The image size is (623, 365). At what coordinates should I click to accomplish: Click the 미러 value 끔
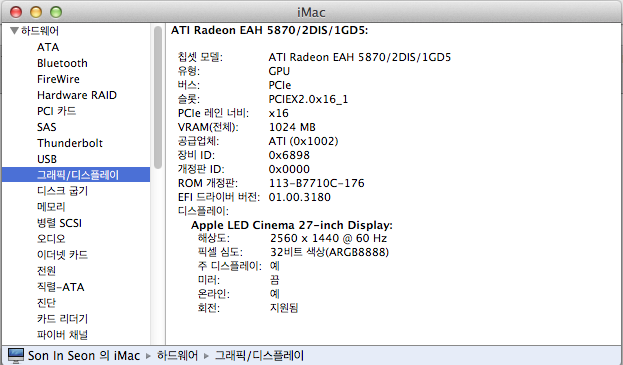click(275, 280)
